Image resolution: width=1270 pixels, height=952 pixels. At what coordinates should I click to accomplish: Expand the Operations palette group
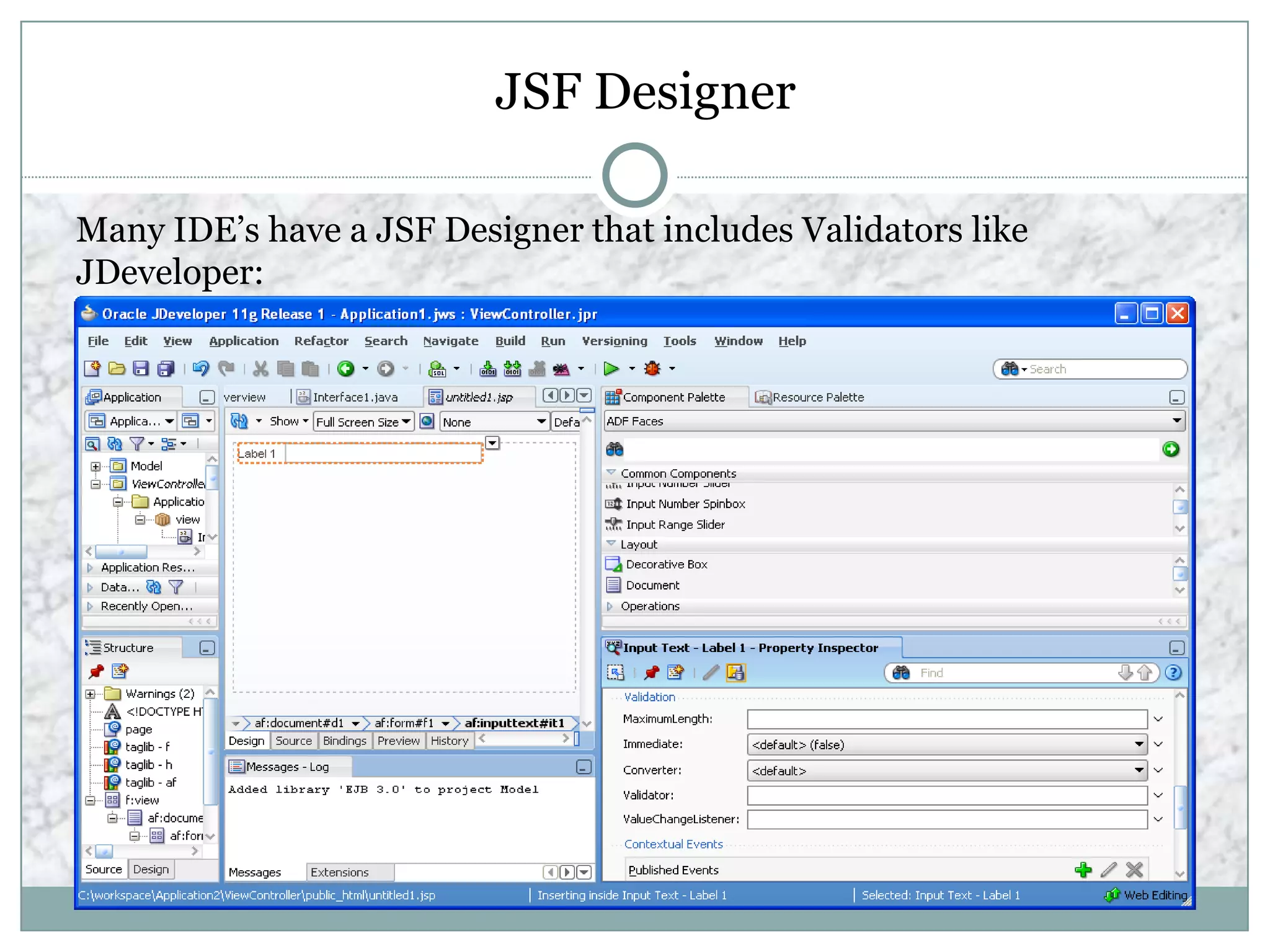[x=610, y=606]
